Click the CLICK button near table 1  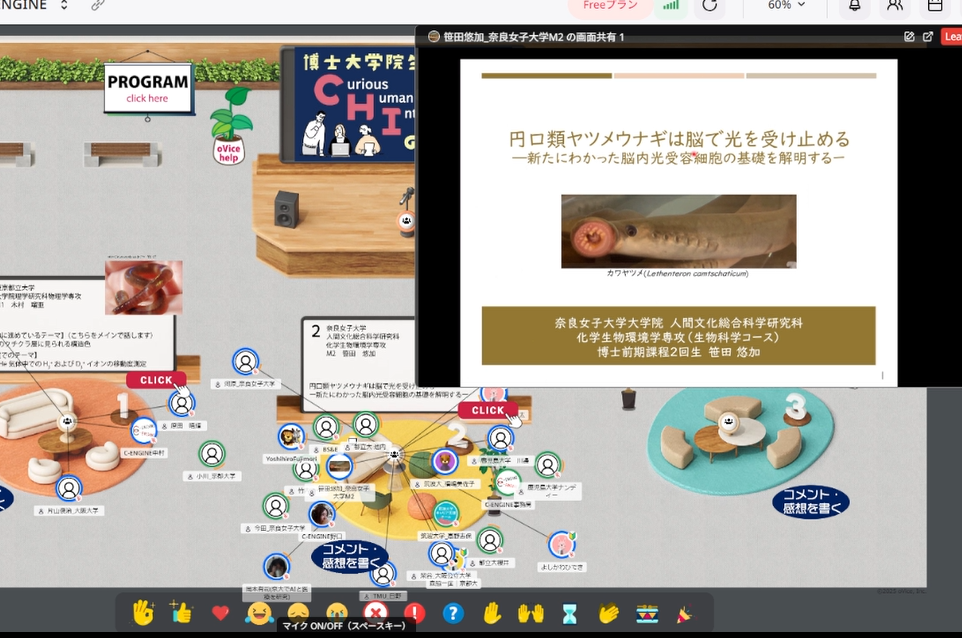pos(156,380)
